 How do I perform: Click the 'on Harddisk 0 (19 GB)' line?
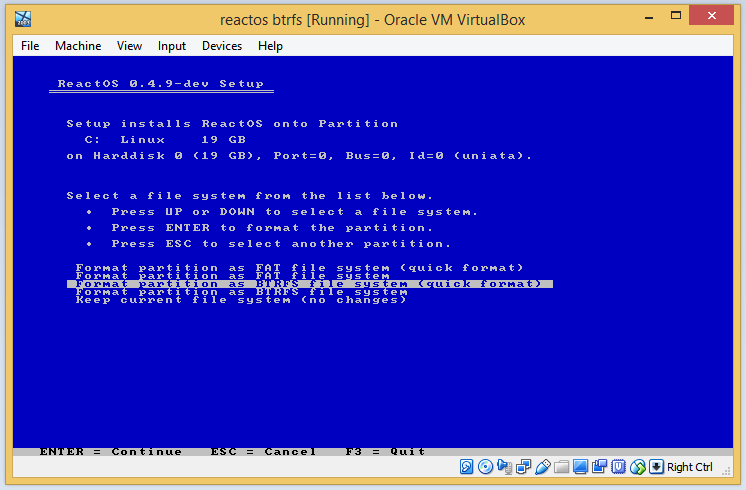299,156
